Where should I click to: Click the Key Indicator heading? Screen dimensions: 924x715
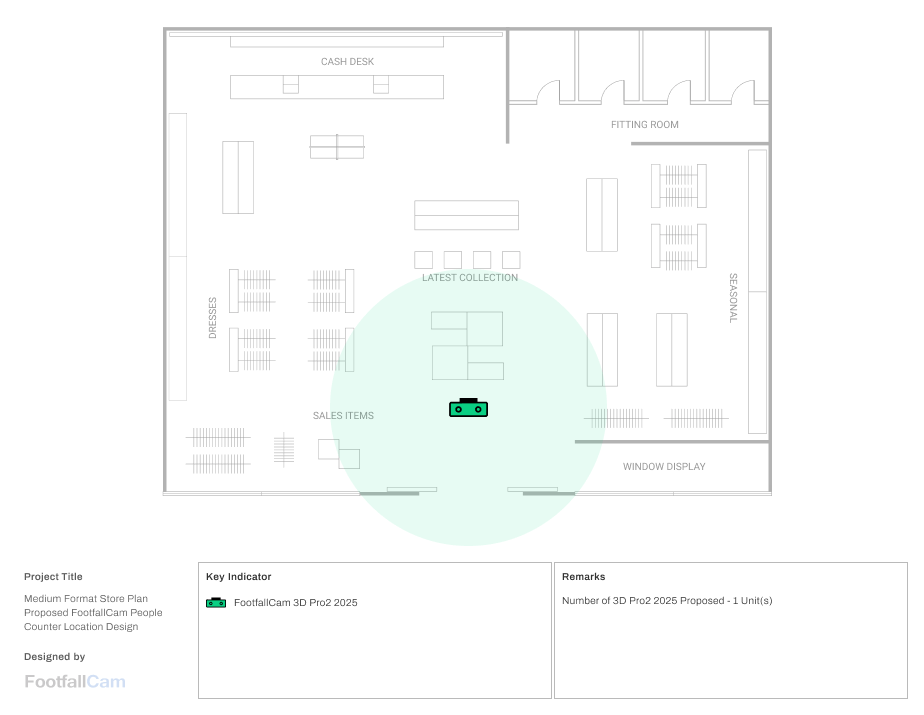pos(238,577)
